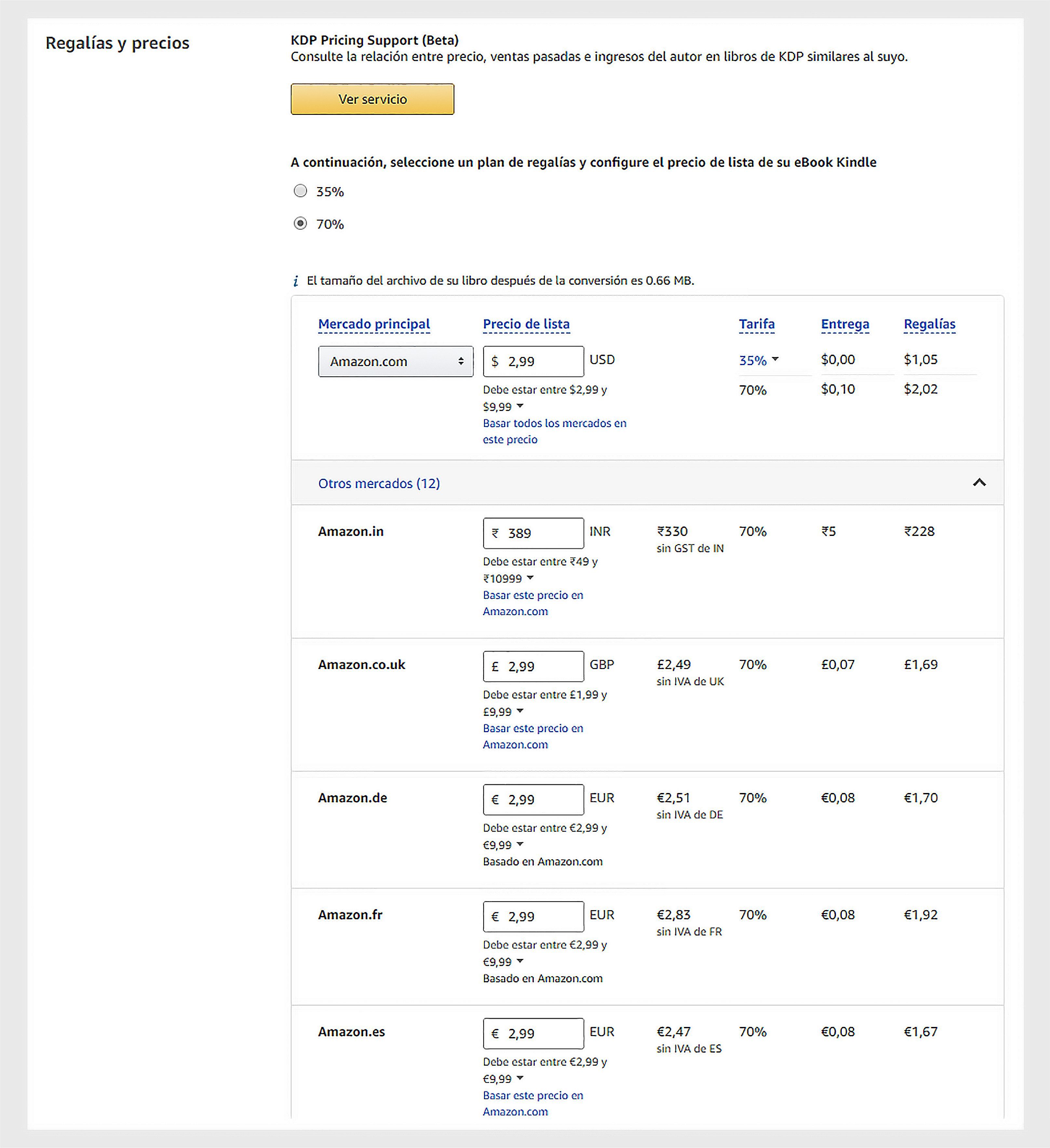
Task: Focus the Amazon.es EUR price field
Action: 533,1033
